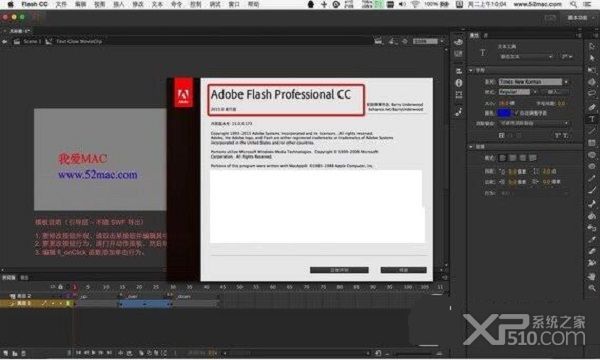Toggle subscript text button
The width and height of the screenshot is (600, 360).
(565, 135)
